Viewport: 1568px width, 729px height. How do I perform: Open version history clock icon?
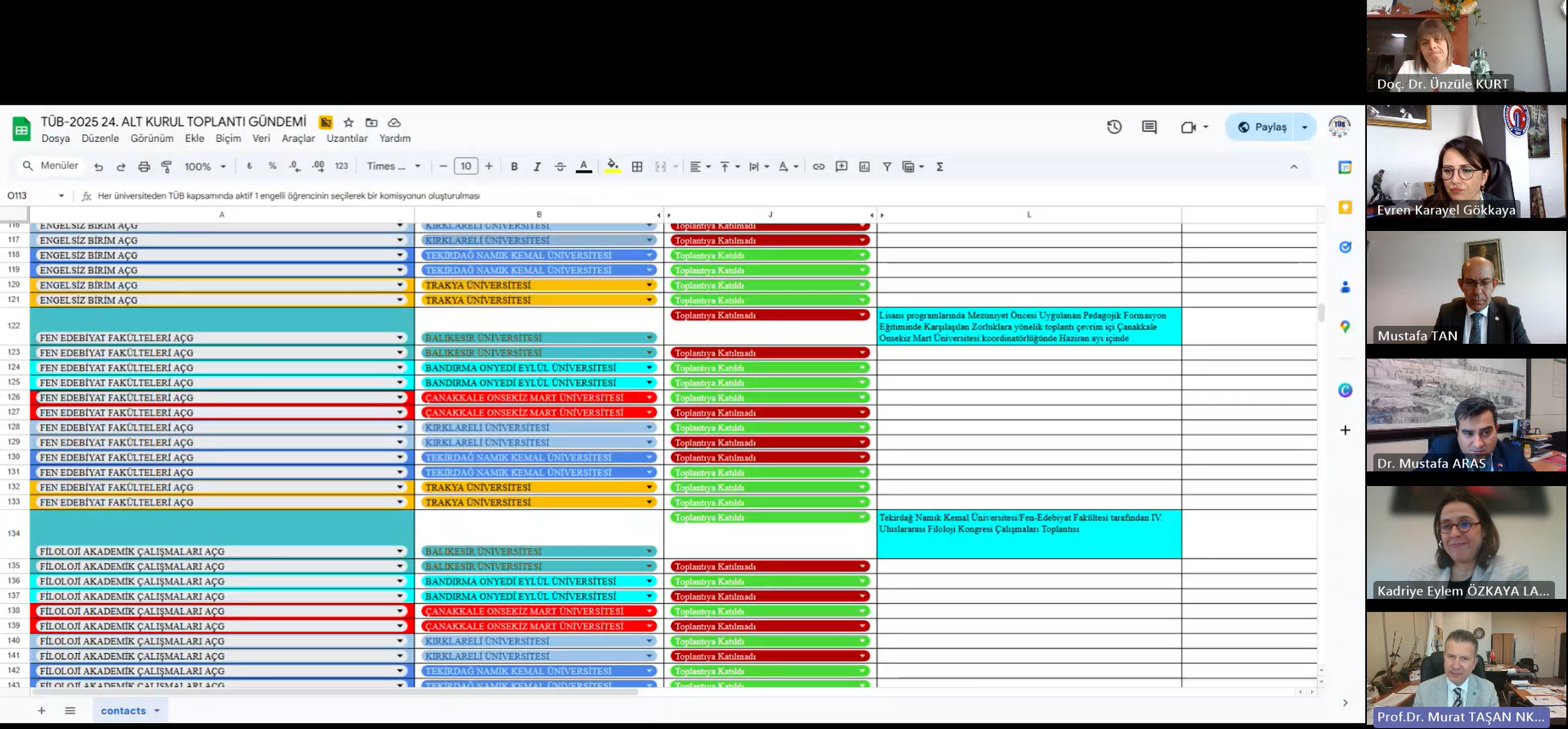click(1114, 127)
